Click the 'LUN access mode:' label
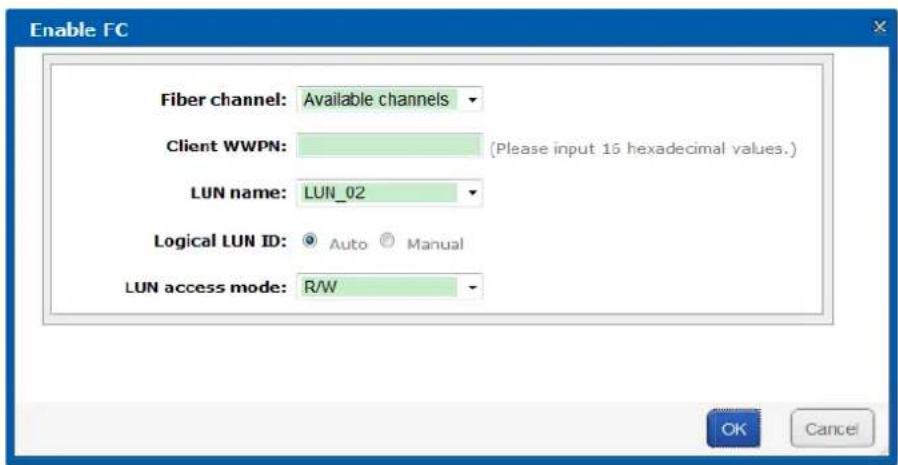The image size is (898, 465). (x=206, y=287)
